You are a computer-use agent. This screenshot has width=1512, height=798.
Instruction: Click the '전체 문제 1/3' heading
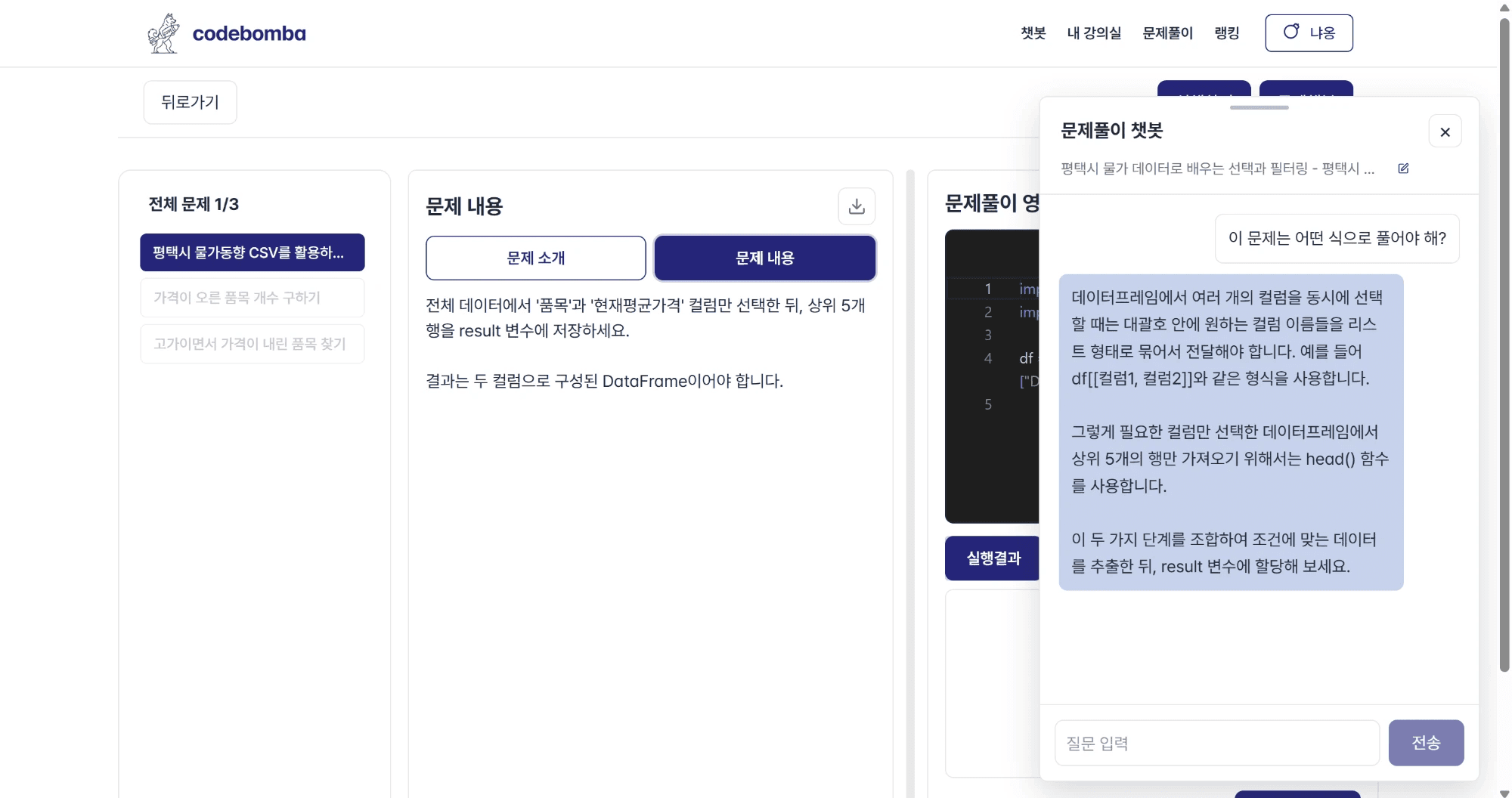pyautogui.click(x=194, y=204)
